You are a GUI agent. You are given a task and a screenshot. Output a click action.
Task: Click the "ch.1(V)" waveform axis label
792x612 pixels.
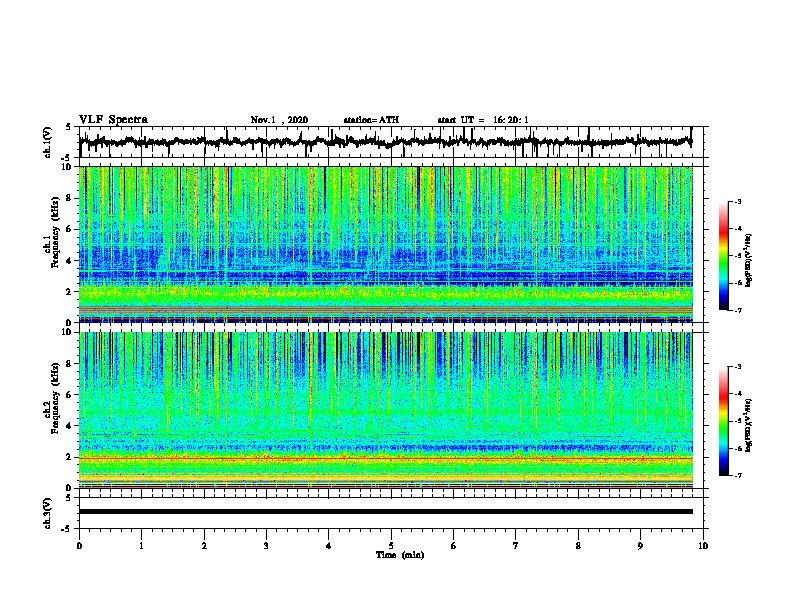(48, 142)
